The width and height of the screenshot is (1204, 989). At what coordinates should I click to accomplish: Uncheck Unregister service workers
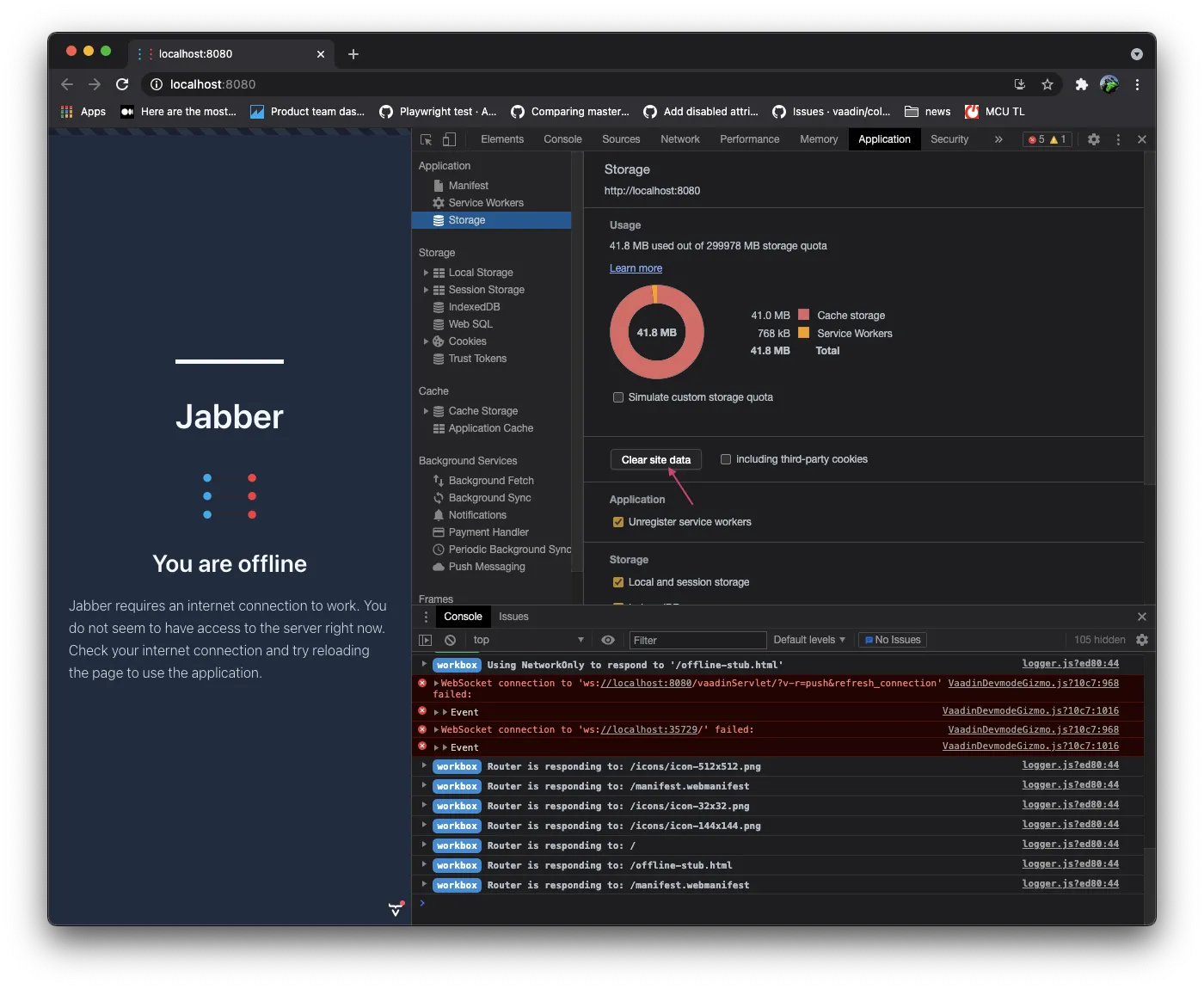(x=618, y=522)
